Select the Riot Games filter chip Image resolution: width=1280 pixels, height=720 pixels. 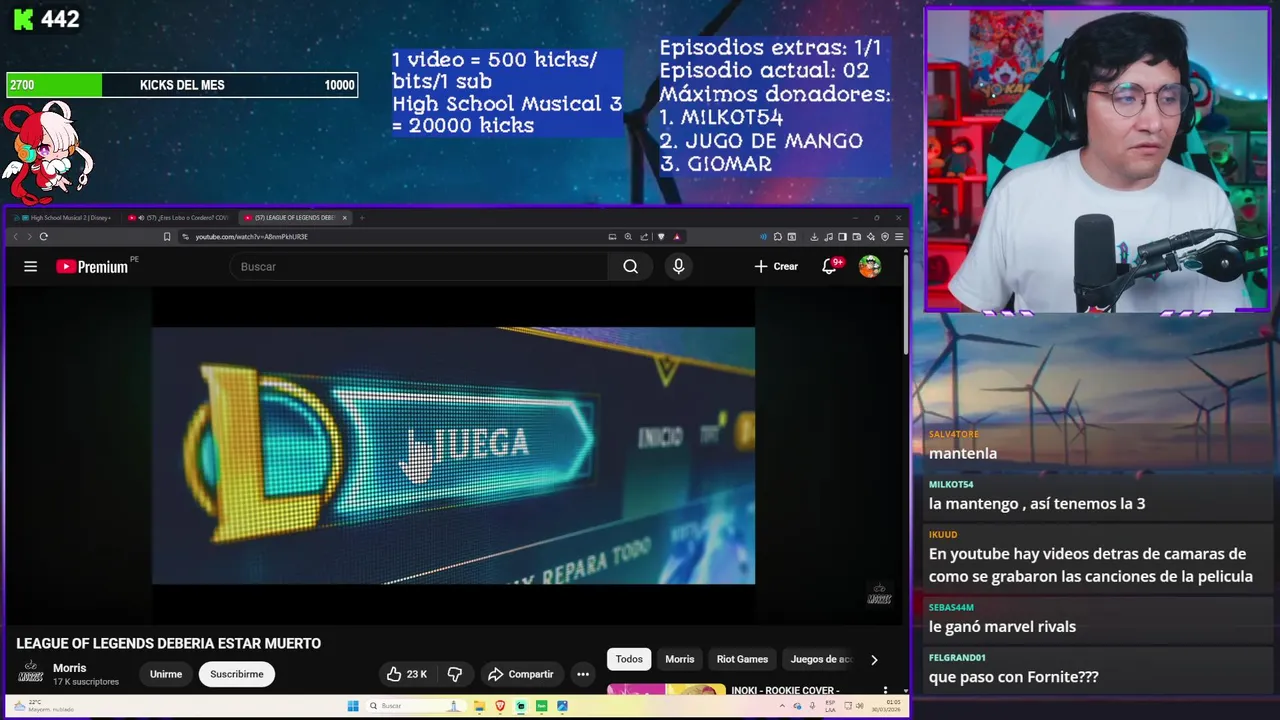coord(742,659)
